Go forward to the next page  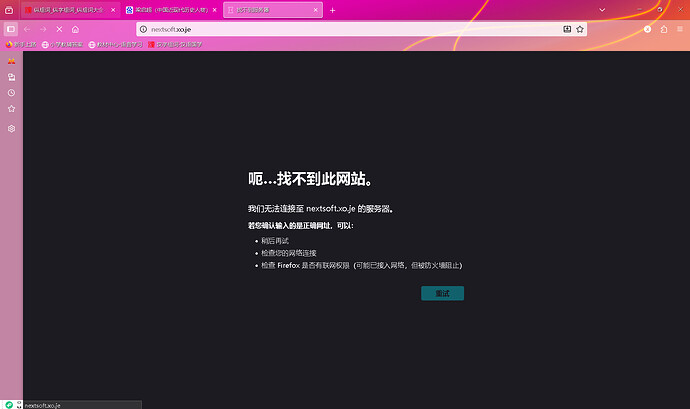tap(43, 29)
